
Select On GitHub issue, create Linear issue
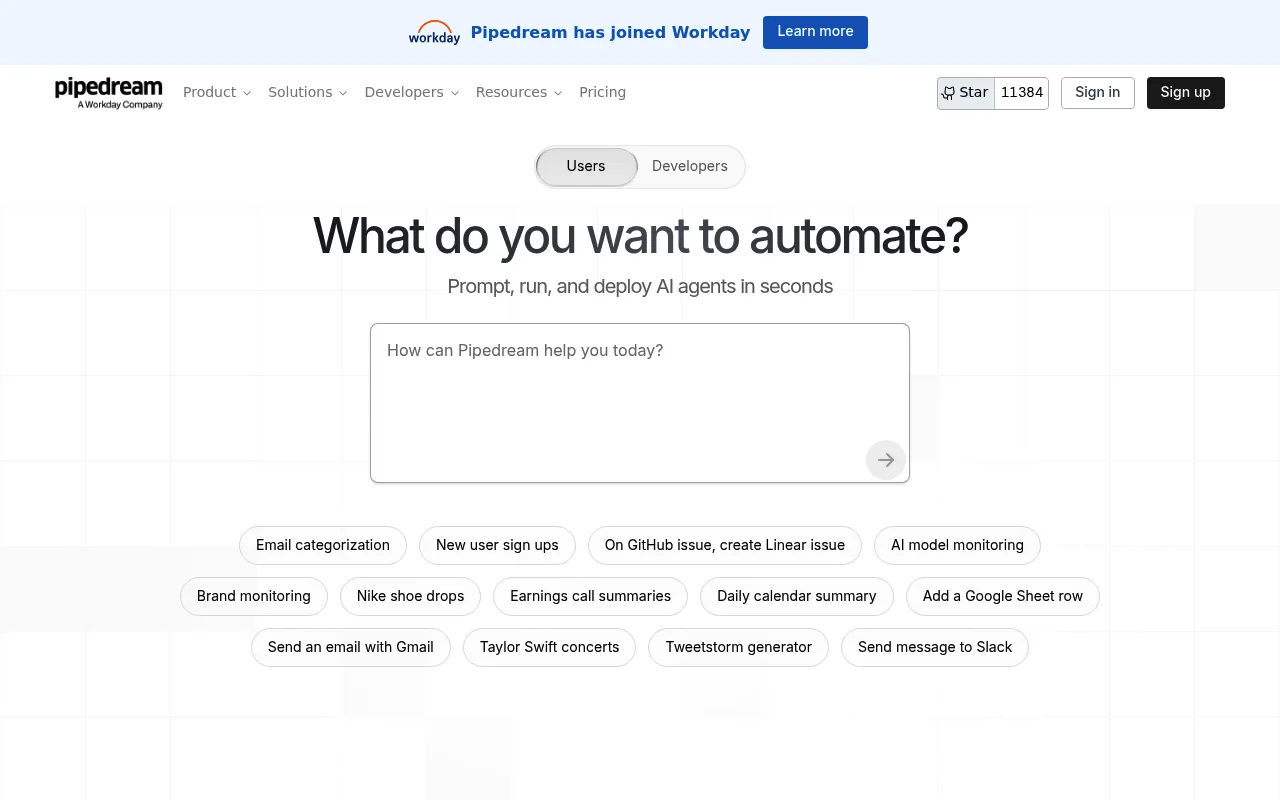click(x=725, y=546)
